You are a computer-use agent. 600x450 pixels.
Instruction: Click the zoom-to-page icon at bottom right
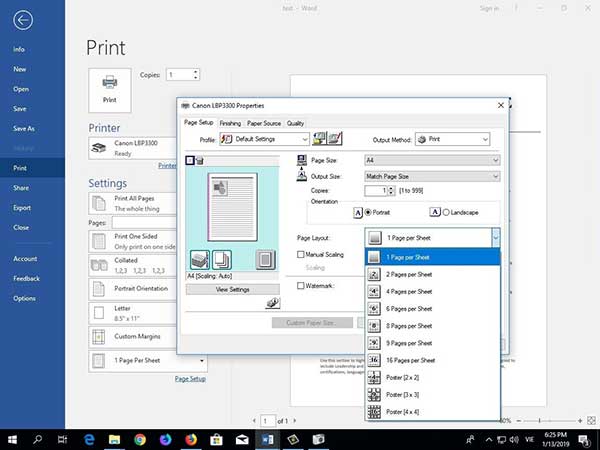pos(591,421)
